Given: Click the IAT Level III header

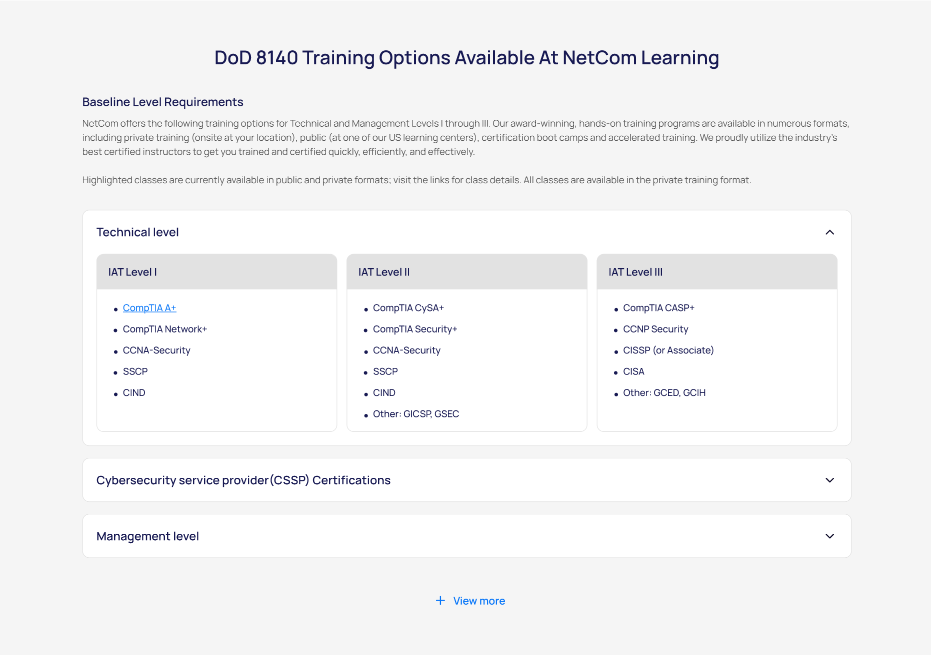Looking at the screenshot, I should [x=635, y=272].
